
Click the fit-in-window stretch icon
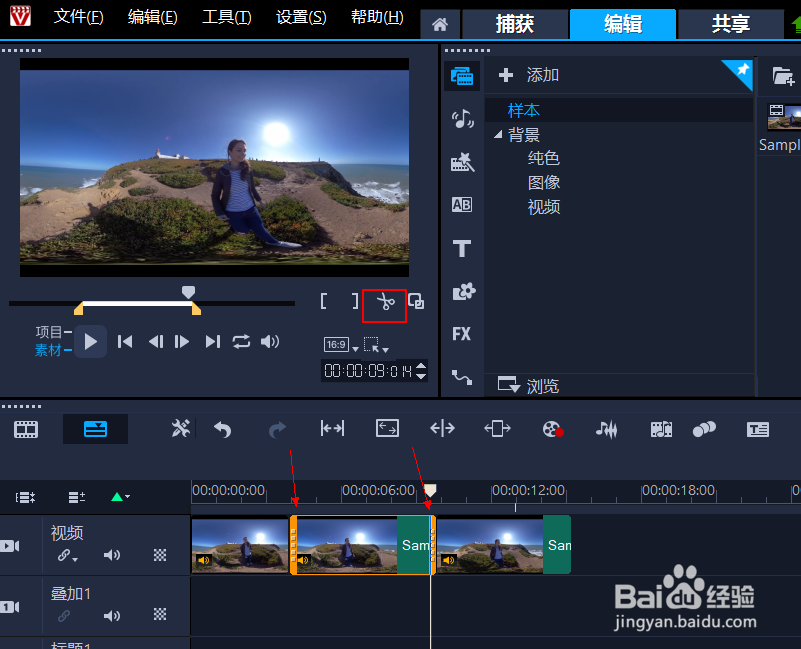pos(387,428)
